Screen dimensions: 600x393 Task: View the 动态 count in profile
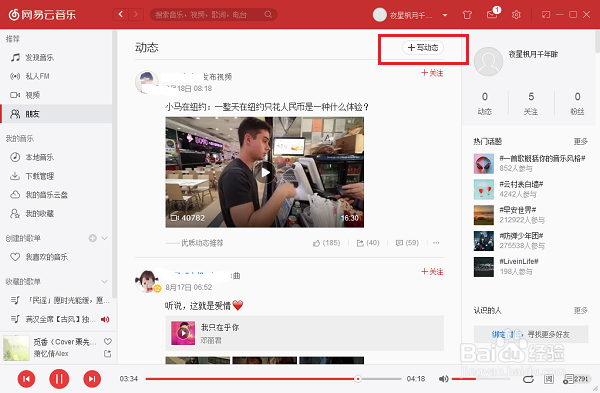(x=485, y=103)
